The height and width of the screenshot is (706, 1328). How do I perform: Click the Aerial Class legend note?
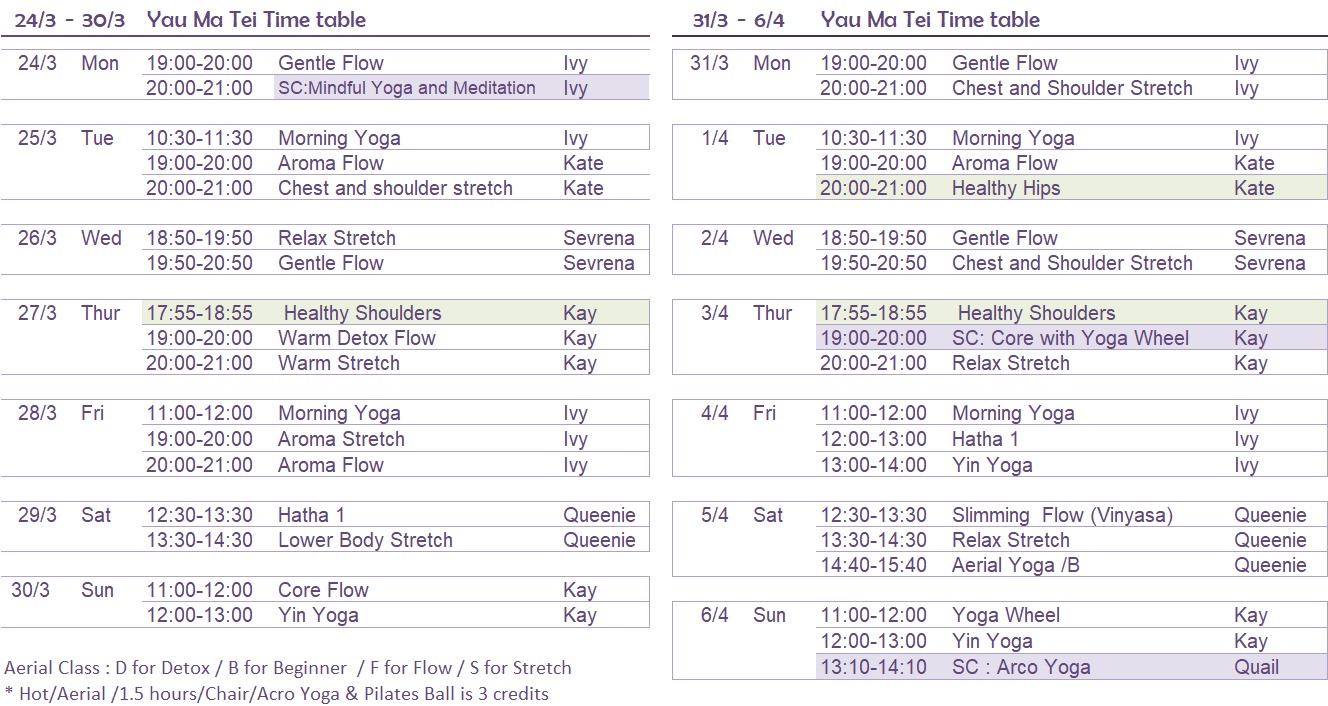click(288, 668)
